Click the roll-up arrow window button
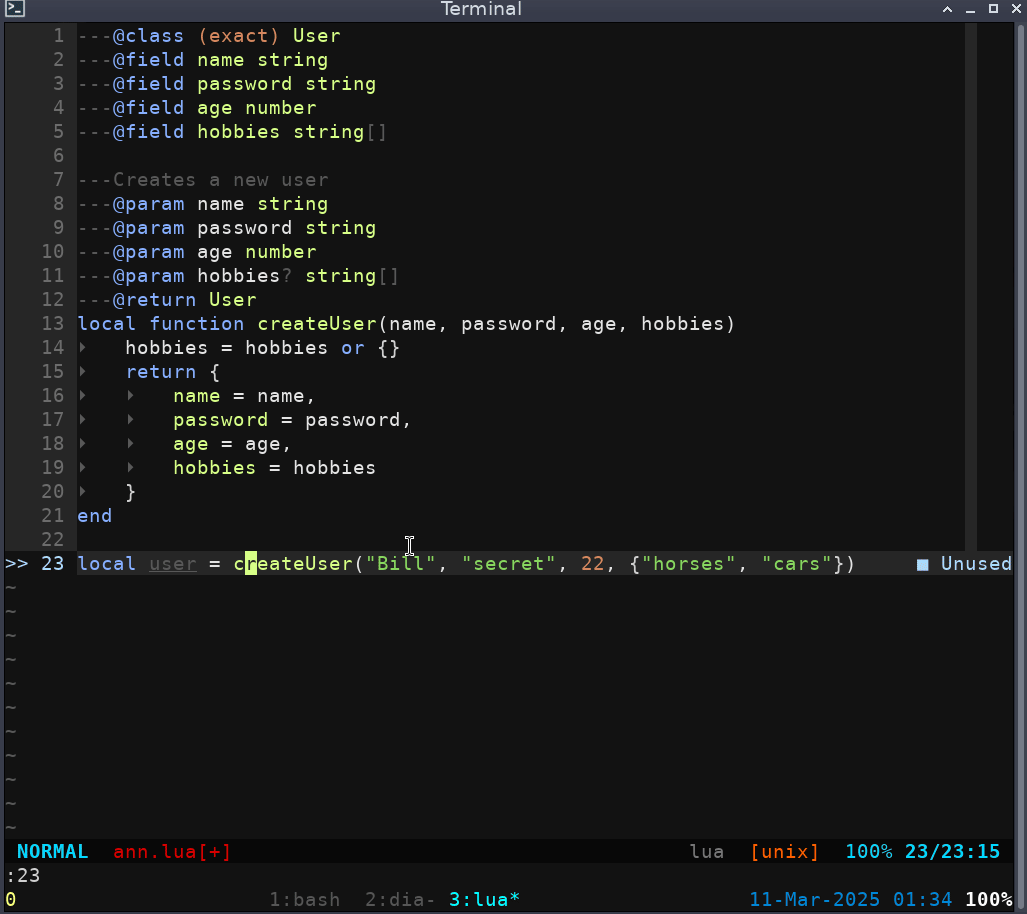This screenshot has height=914, width=1027. click(947, 9)
